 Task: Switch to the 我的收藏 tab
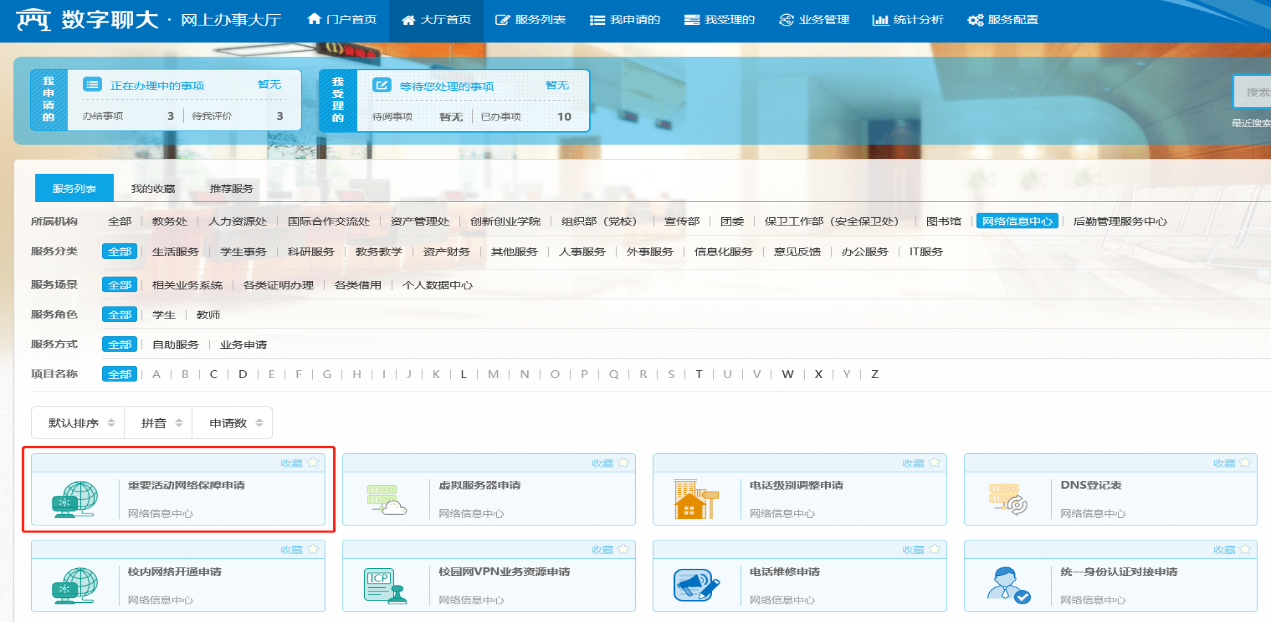(152, 188)
